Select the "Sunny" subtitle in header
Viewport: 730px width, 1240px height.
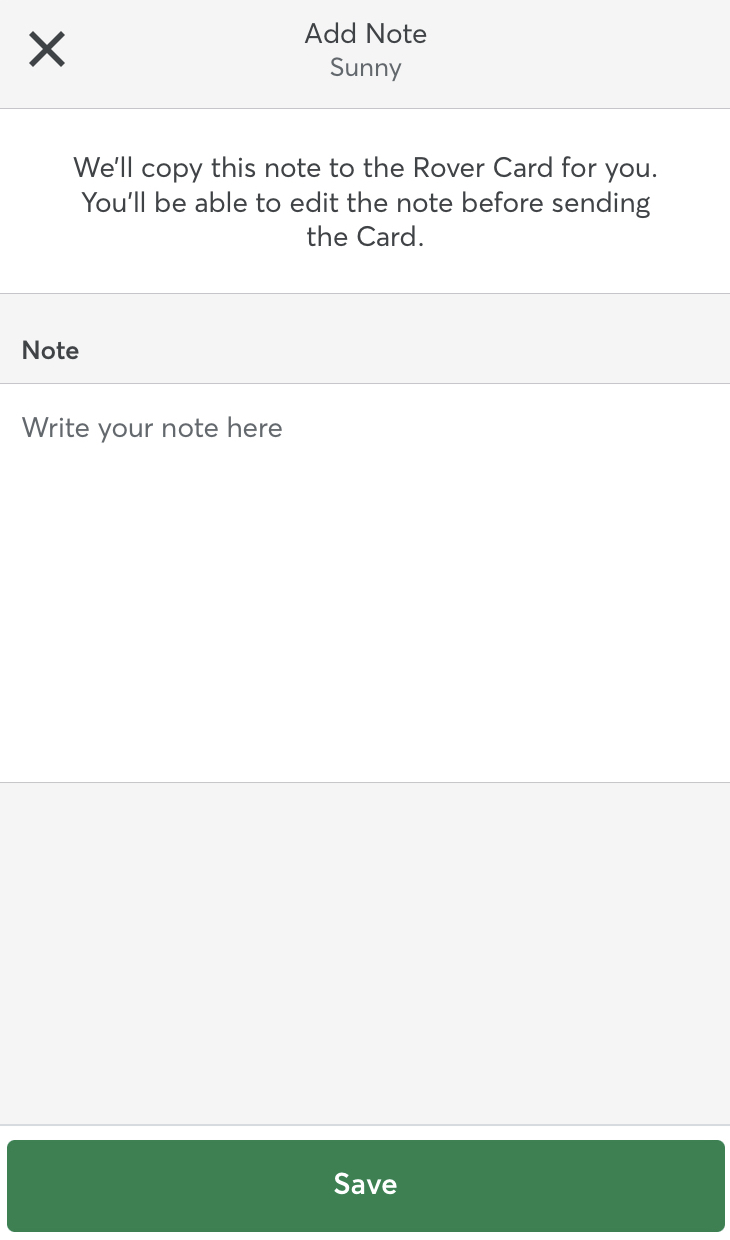pos(365,68)
